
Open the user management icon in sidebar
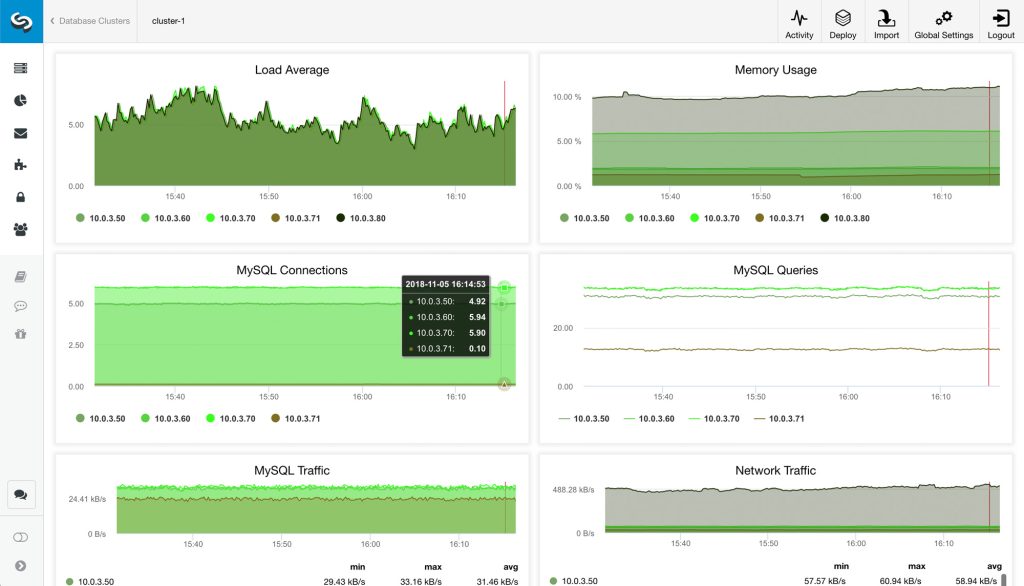tap(22, 229)
